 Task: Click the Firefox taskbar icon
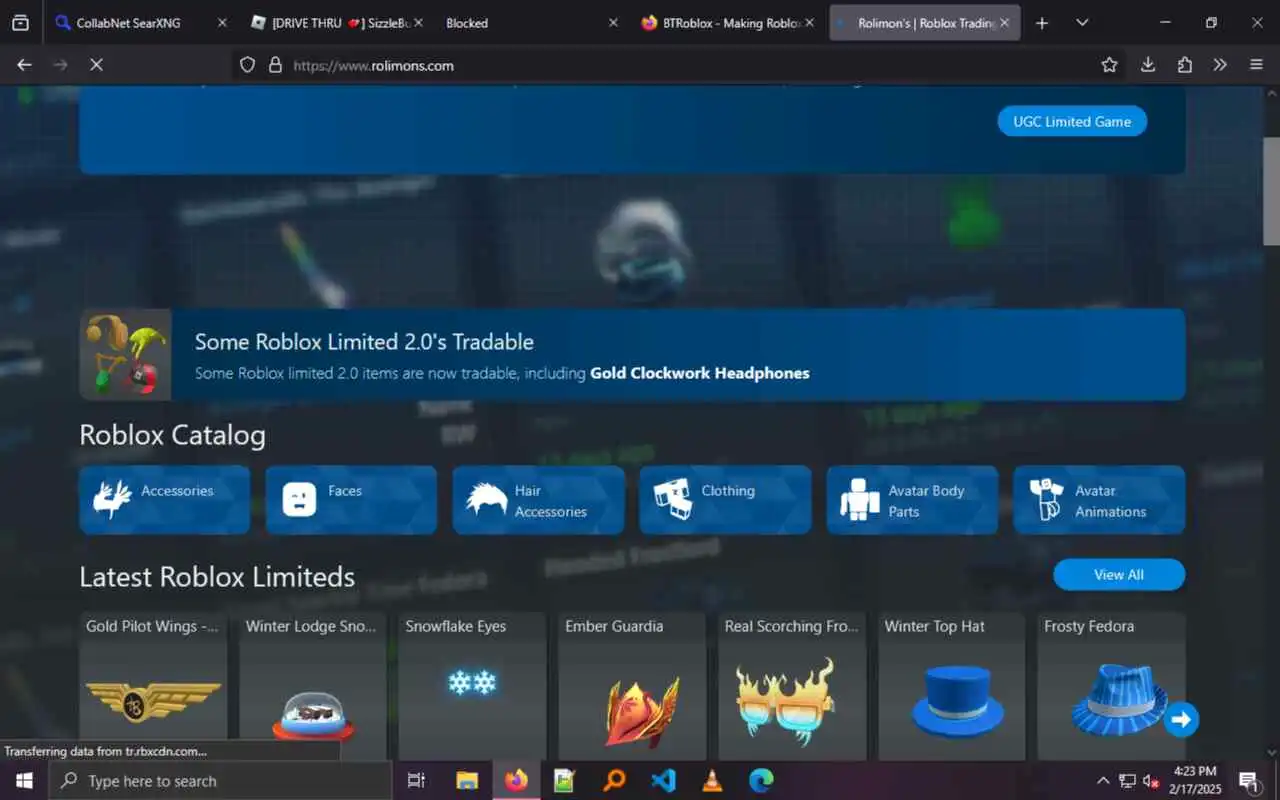[x=516, y=781]
